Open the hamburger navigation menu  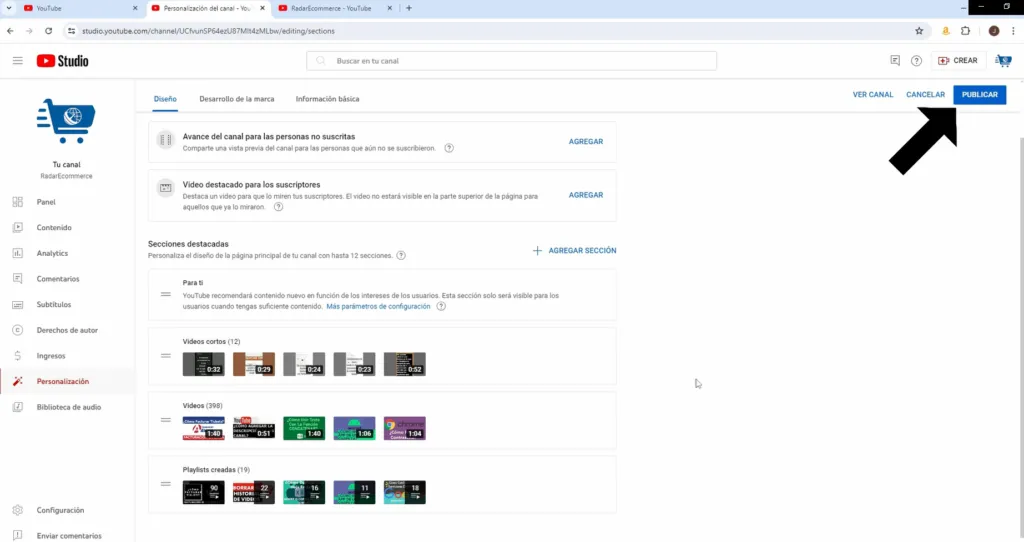18,61
